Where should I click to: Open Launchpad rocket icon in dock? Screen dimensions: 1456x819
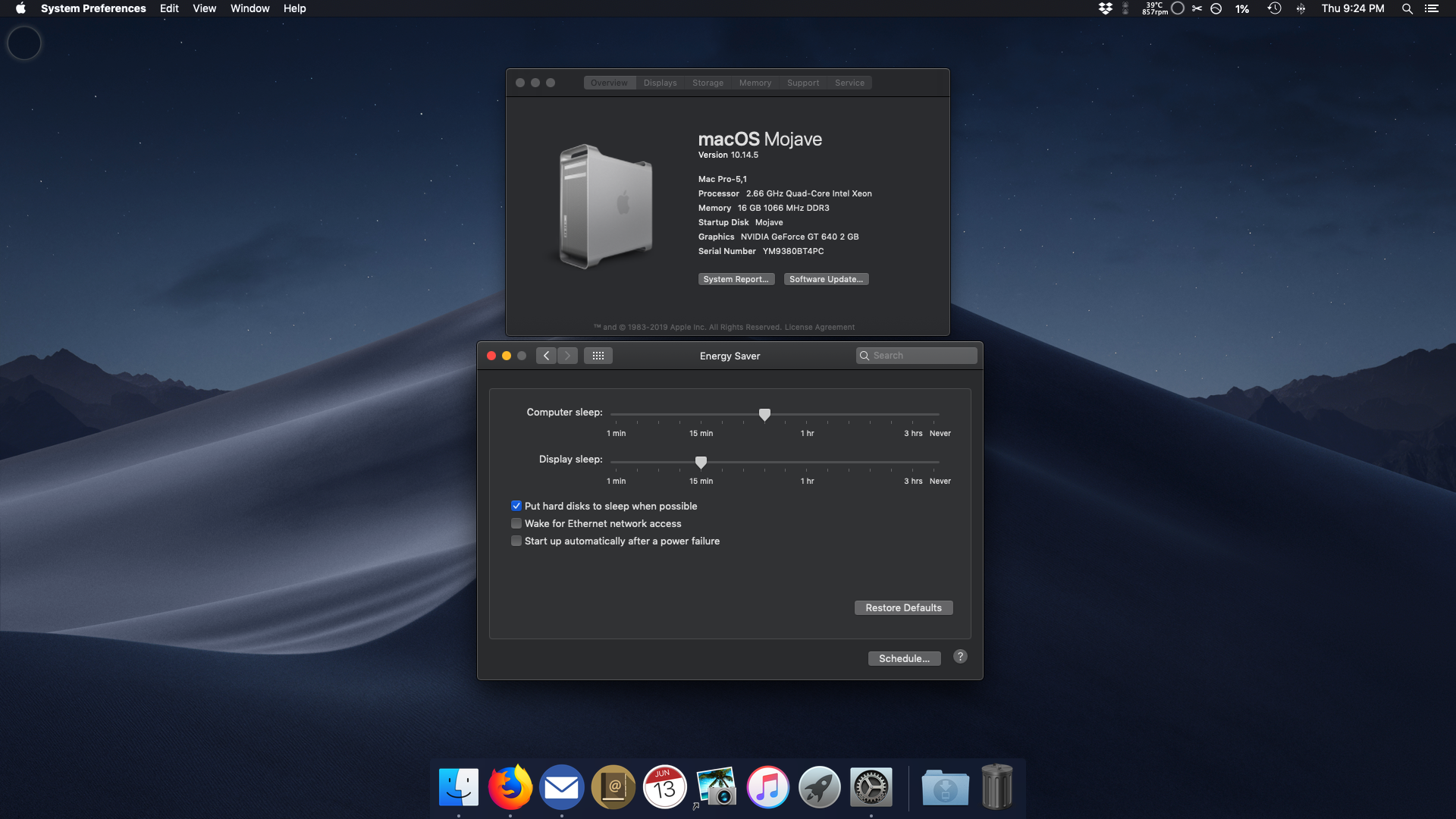tap(819, 787)
